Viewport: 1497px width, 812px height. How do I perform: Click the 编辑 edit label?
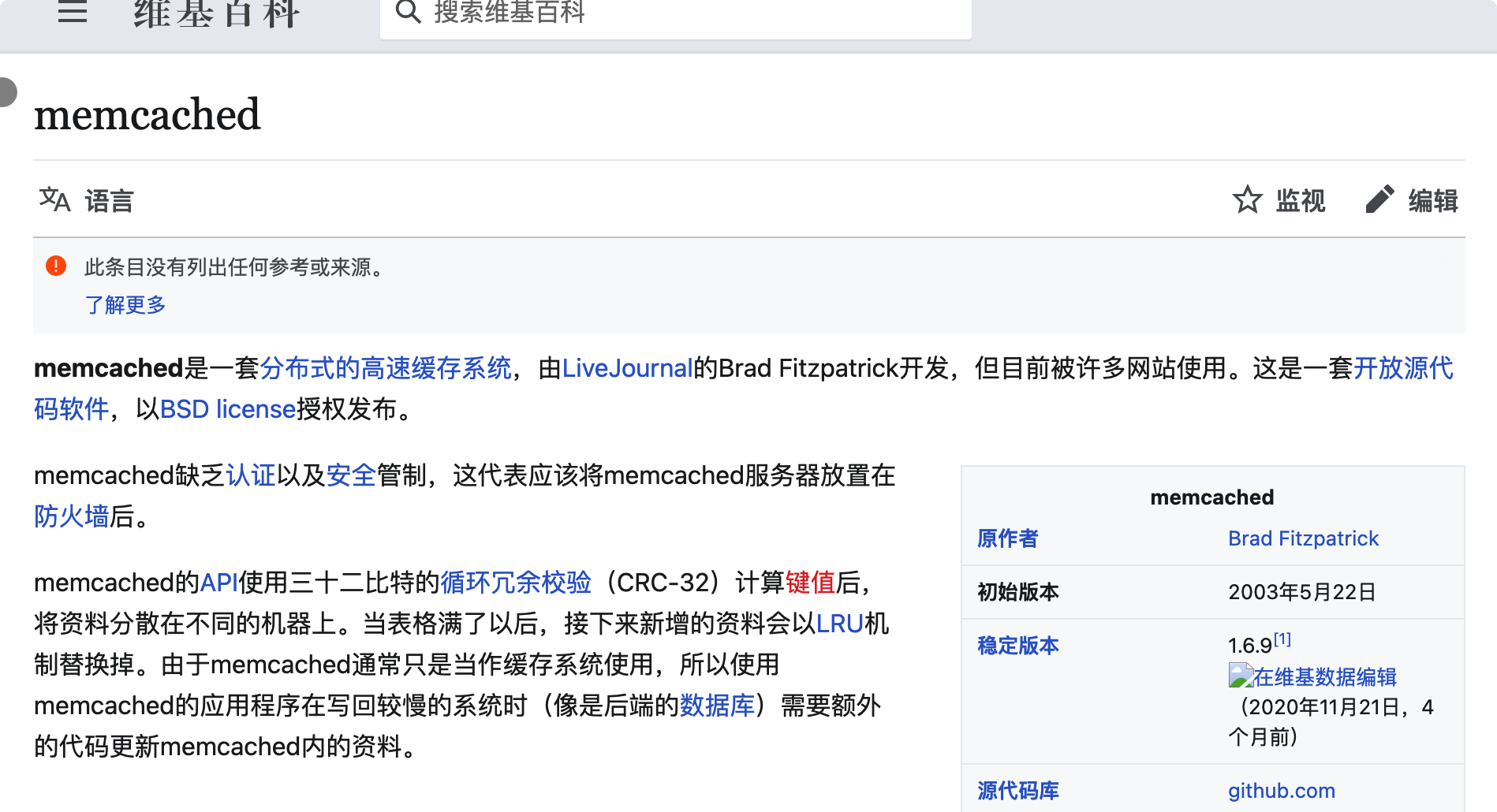1433,201
